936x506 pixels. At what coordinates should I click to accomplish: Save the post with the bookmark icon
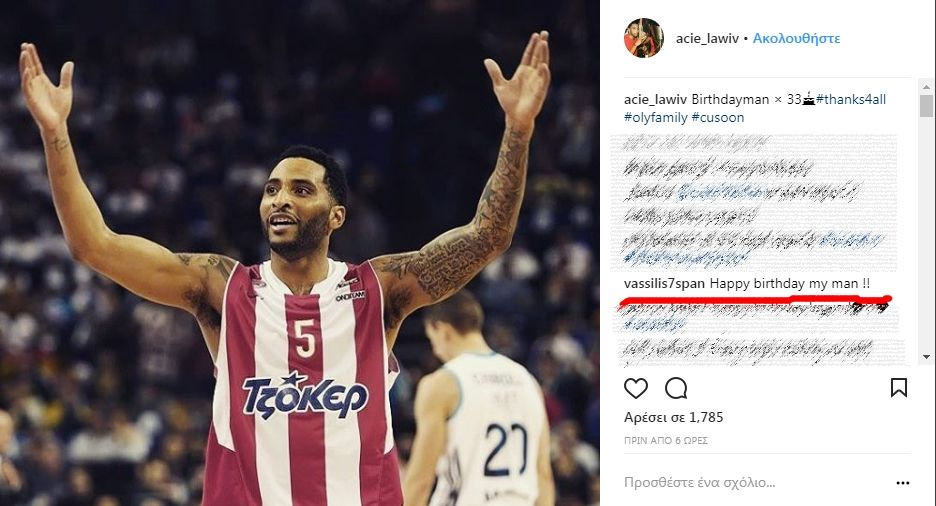(x=899, y=388)
